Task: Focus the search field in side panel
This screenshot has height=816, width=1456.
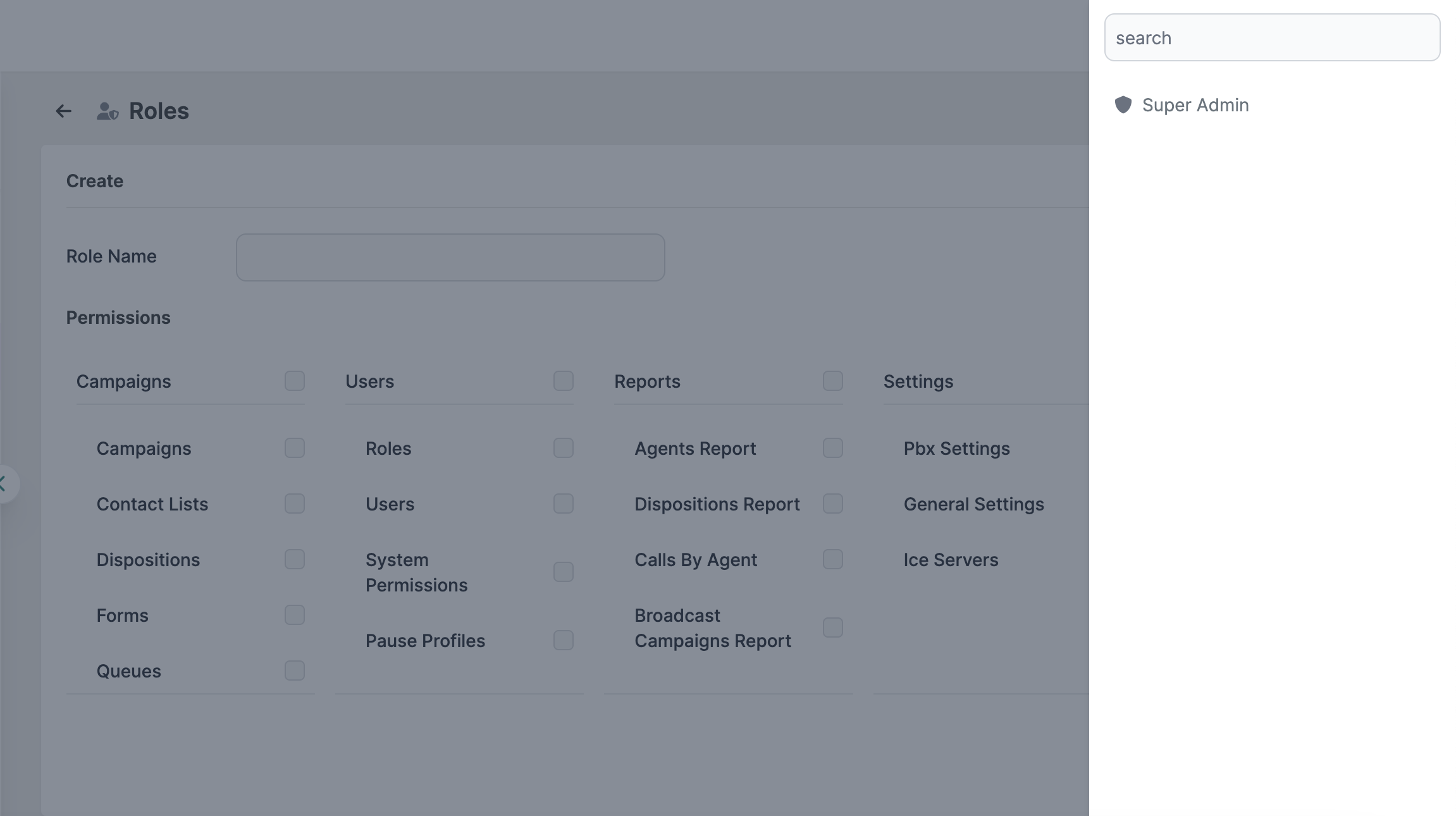Action: click(1272, 38)
